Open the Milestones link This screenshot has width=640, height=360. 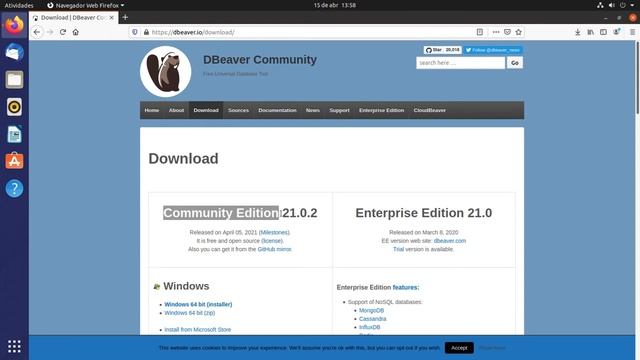point(274,232)
